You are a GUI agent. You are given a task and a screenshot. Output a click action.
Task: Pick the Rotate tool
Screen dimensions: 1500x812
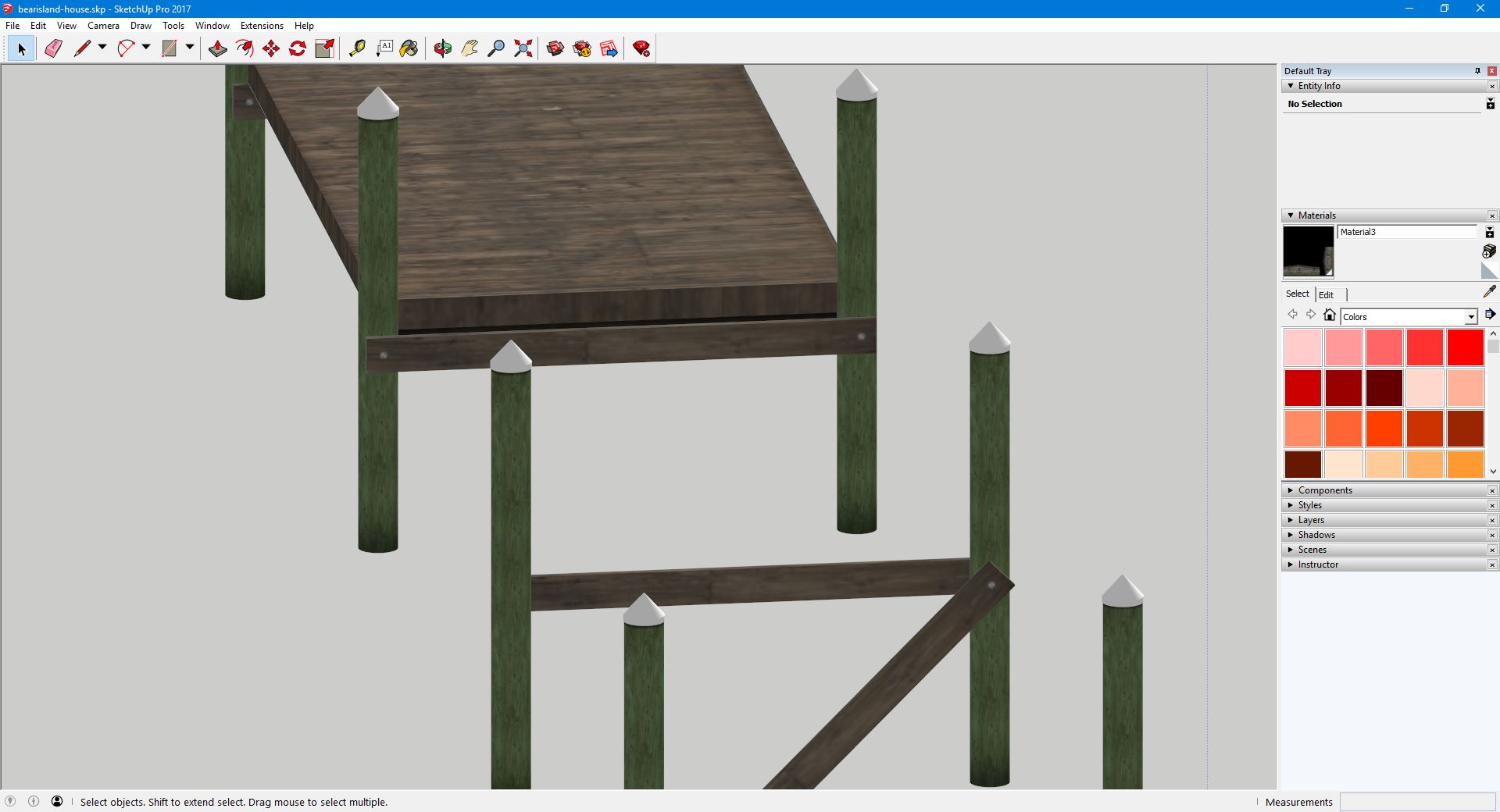coord(298,48)
